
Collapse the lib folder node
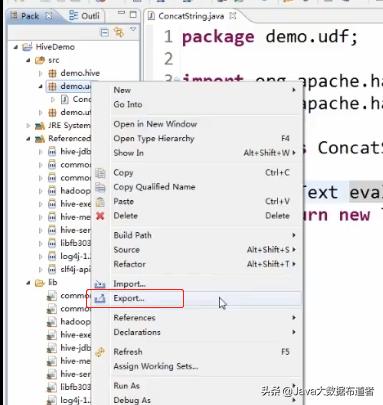pyautogui.click(x=28, y=283)
